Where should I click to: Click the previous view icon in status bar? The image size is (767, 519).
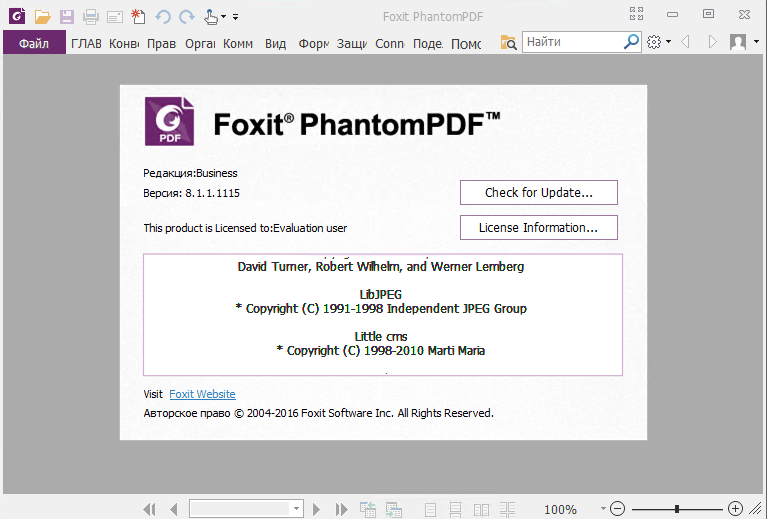pyautogui.click(x=367, y=509)
